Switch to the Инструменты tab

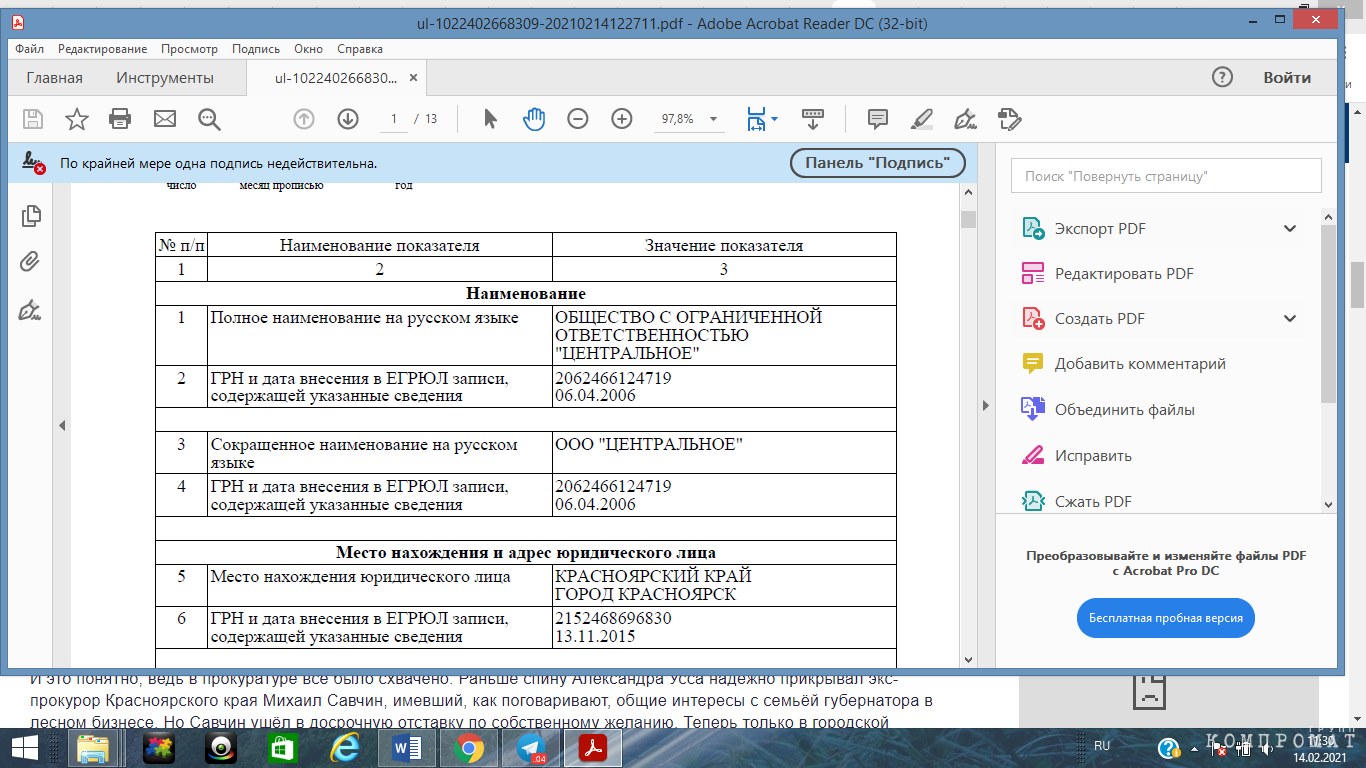pos(165,77)
